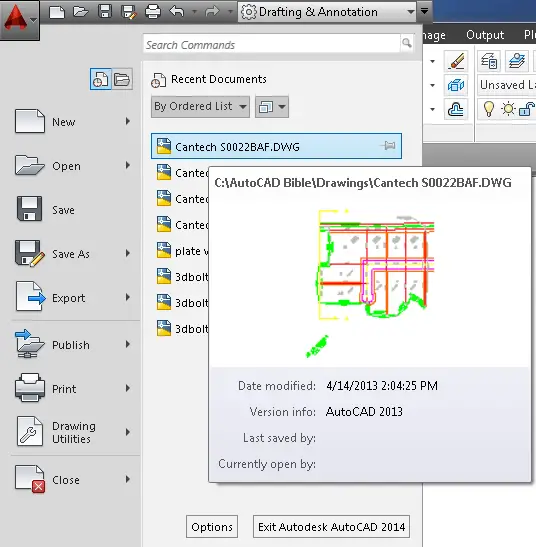Click the Layer Properties icon in ribbon

(489, 61)
